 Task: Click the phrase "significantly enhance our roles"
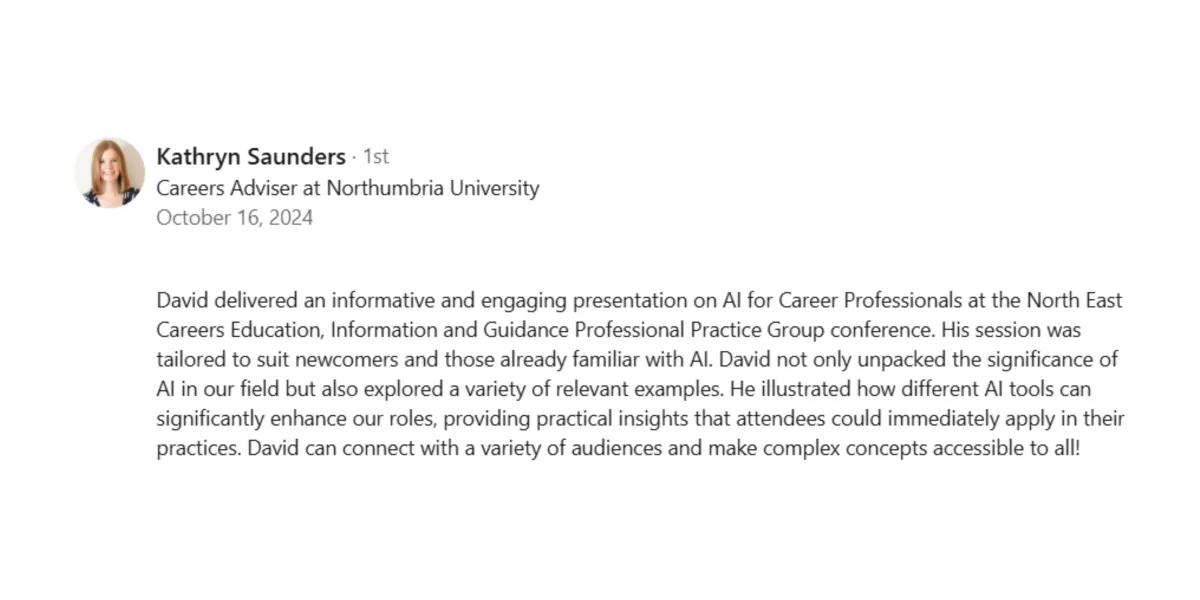[291, 418]
